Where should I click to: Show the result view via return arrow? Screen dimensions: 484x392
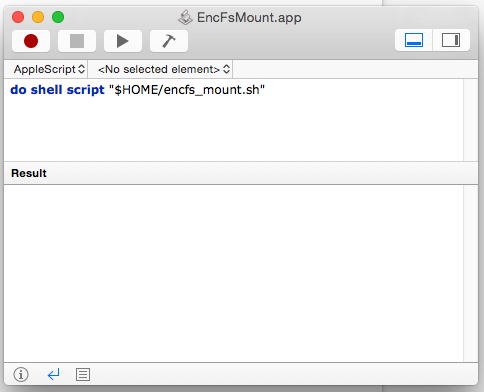53,374
